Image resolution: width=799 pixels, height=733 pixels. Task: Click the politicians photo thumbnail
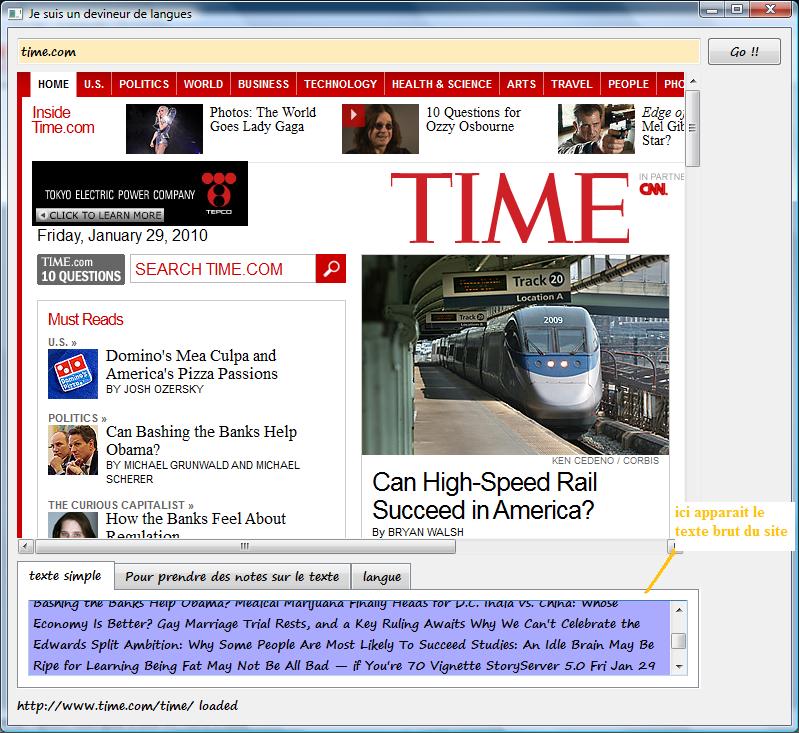[73, 450]
